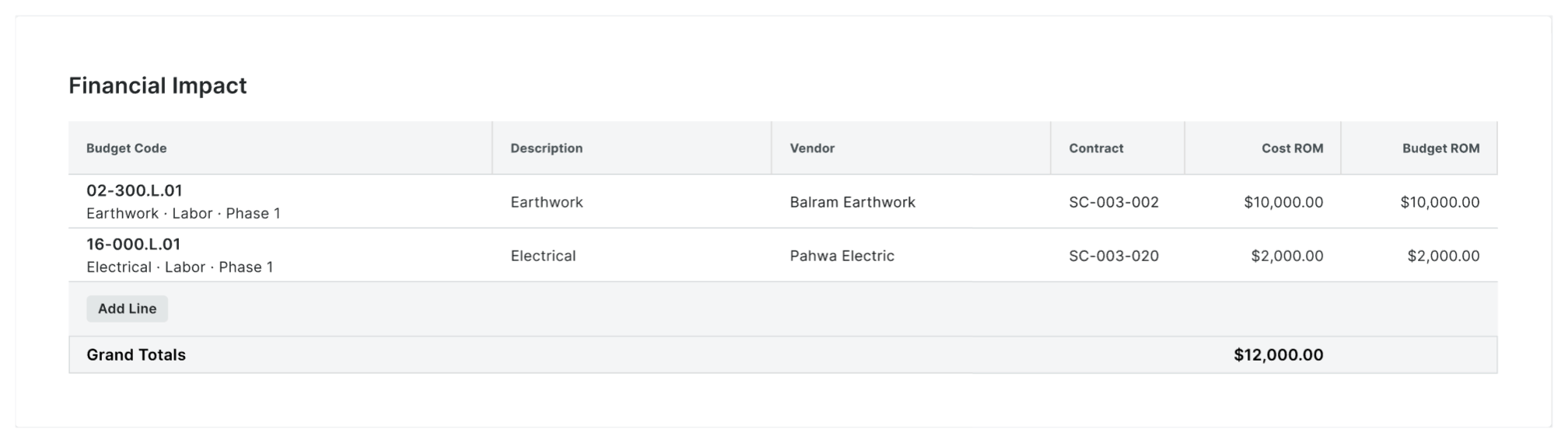Click the $12,000.00 grand total amount
Screen dimensions: 1568x443
pyautogui.click(x=1278, y=354)
